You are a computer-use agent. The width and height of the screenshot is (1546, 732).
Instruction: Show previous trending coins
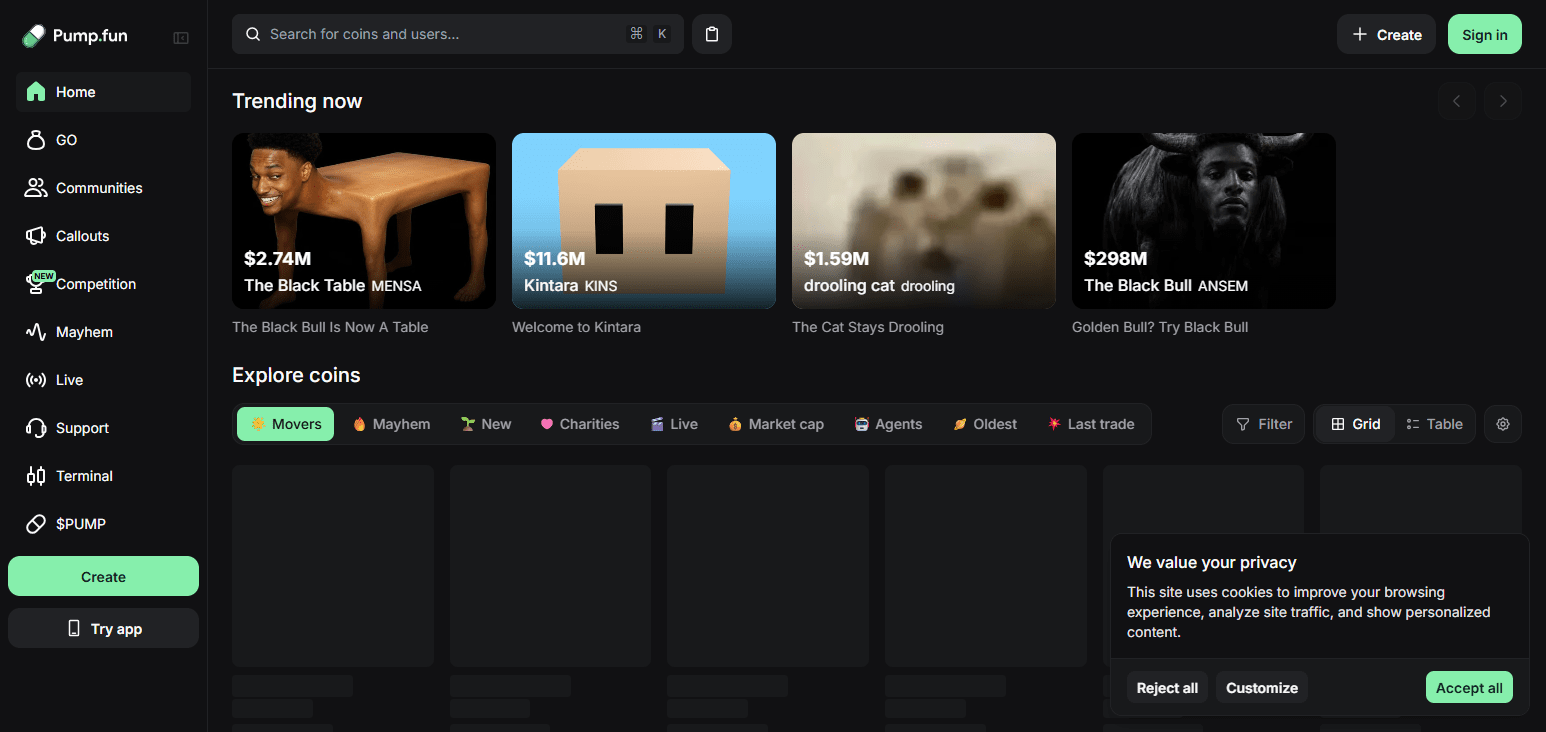(x=1457, y=101)
